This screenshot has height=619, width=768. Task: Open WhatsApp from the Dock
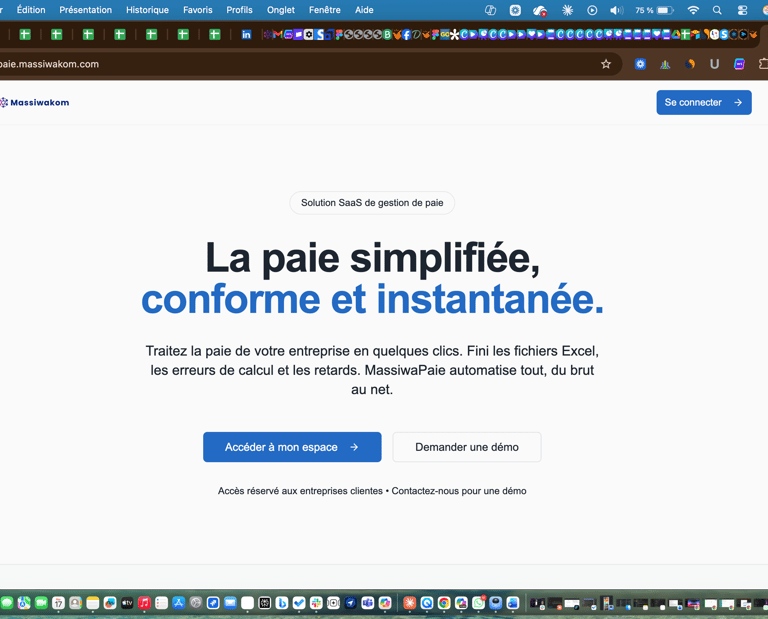(479, 603)
